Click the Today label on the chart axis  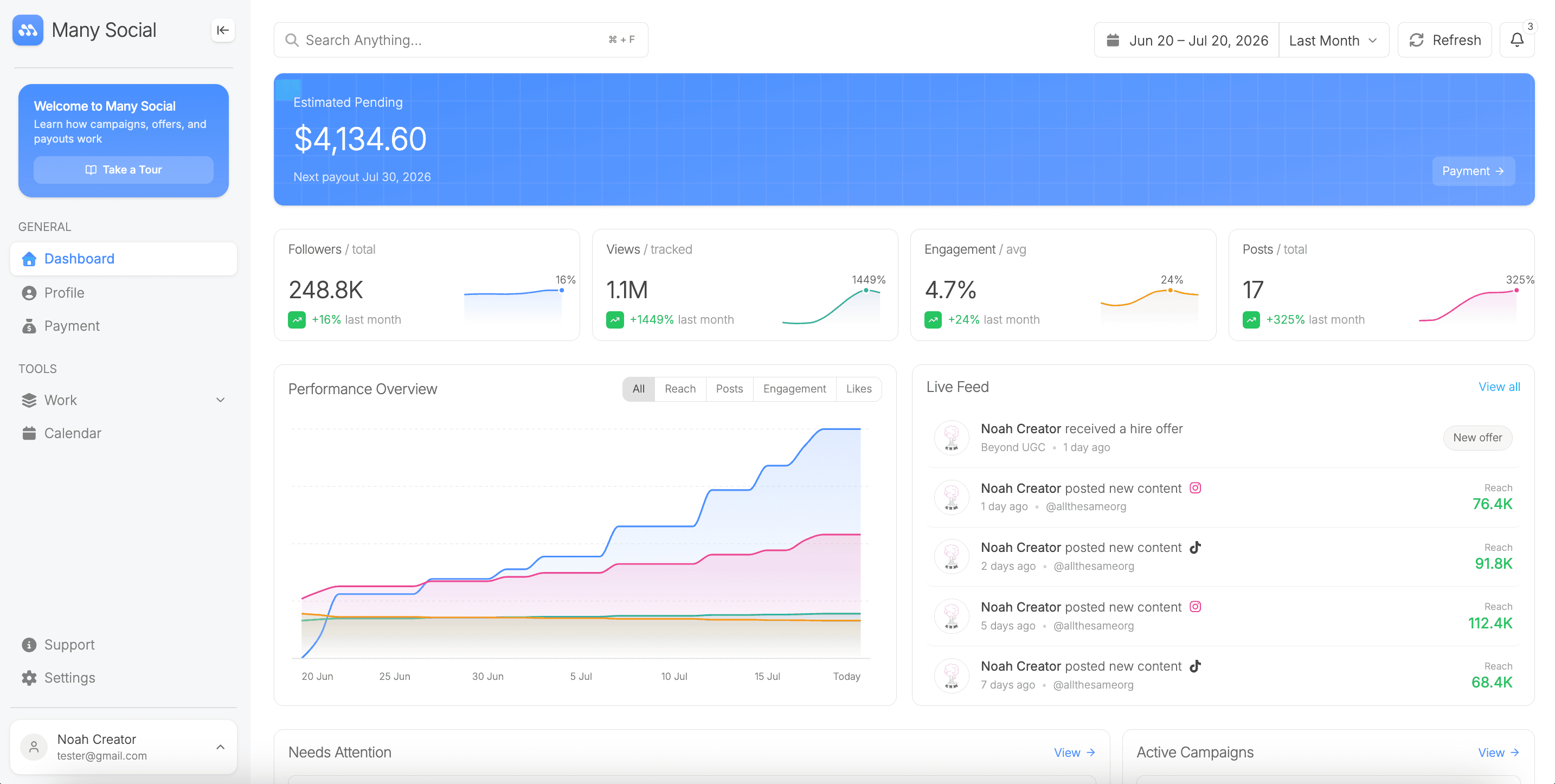tap(847, 677)
